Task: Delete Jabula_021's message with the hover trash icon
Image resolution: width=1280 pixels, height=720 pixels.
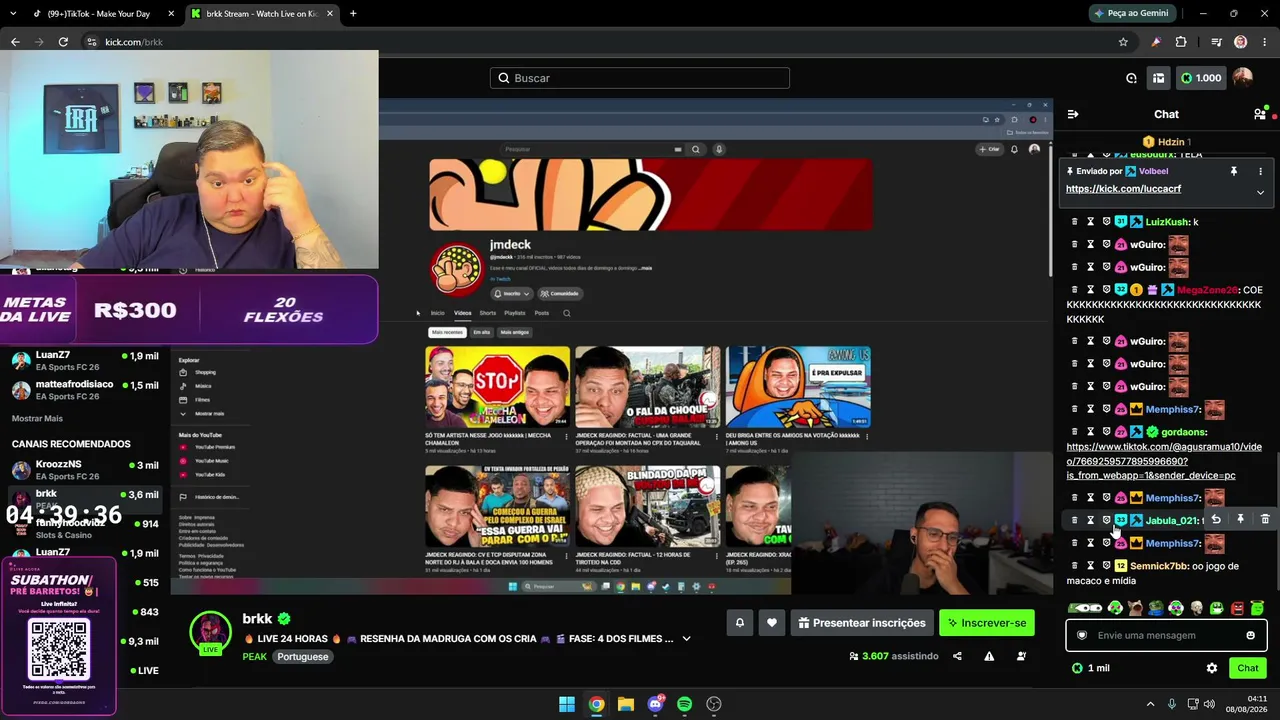Action: coord(1265,520)
